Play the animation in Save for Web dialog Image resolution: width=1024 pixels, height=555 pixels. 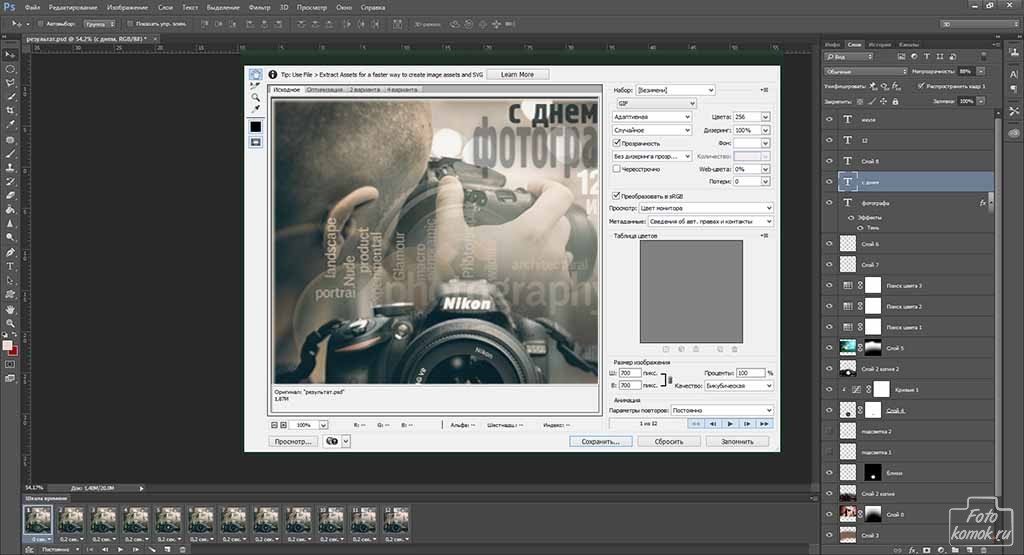pos(730,424)
